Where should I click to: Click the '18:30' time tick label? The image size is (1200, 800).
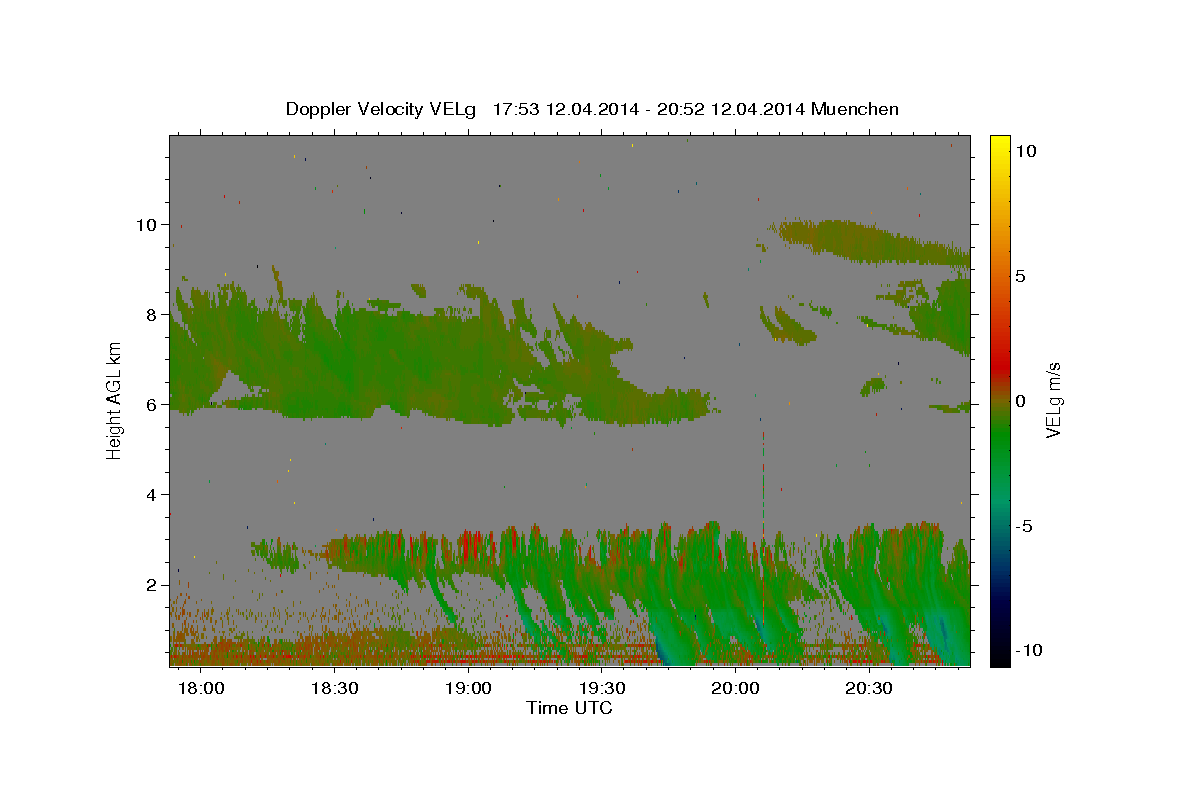(x=334, y=688)
